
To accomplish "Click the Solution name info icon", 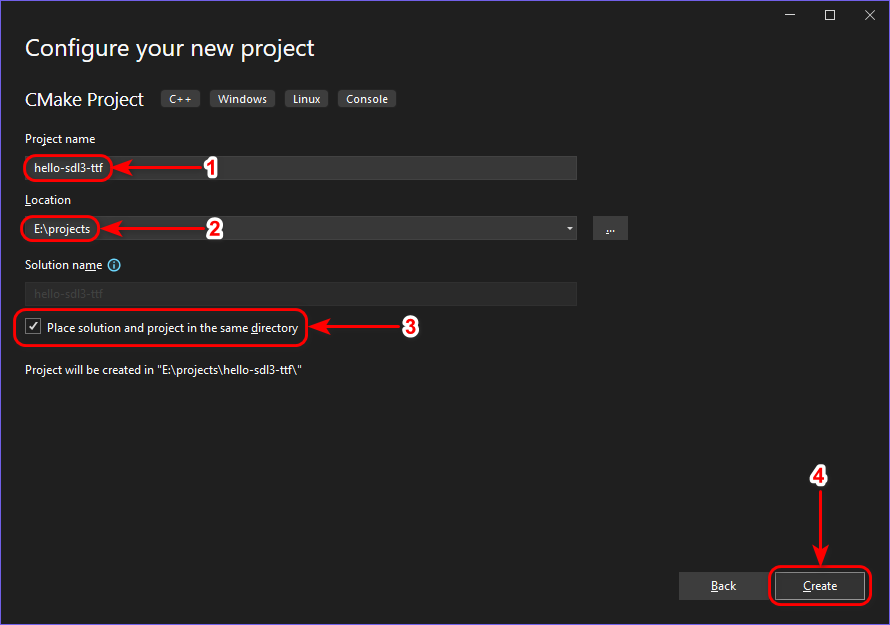I will tap(113, 265).
